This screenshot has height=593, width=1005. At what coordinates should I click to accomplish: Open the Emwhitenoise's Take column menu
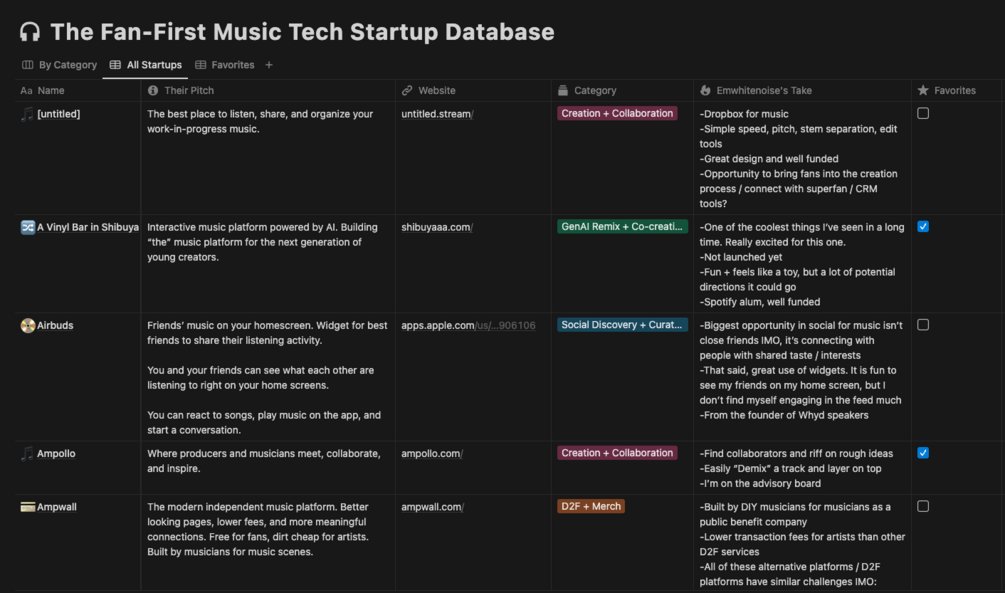pyautogui.click(x=764, y=90)
